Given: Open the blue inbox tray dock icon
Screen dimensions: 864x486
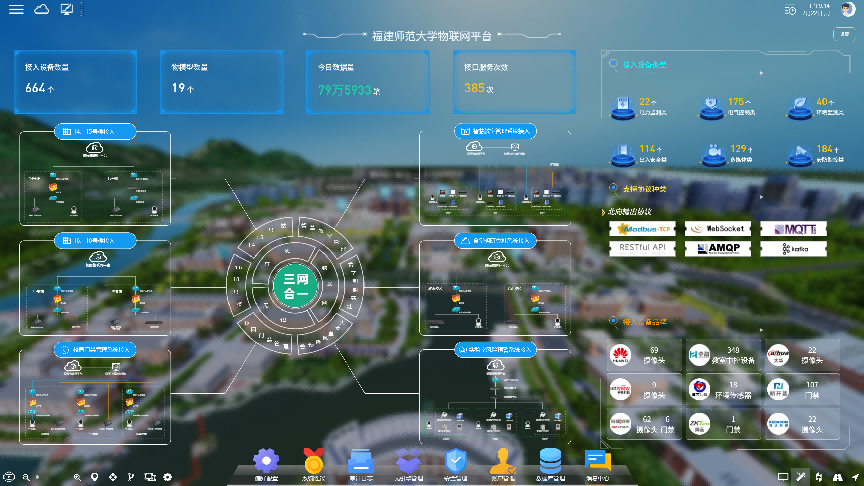Looking at the screenshot, I should (x=361, y=462).
